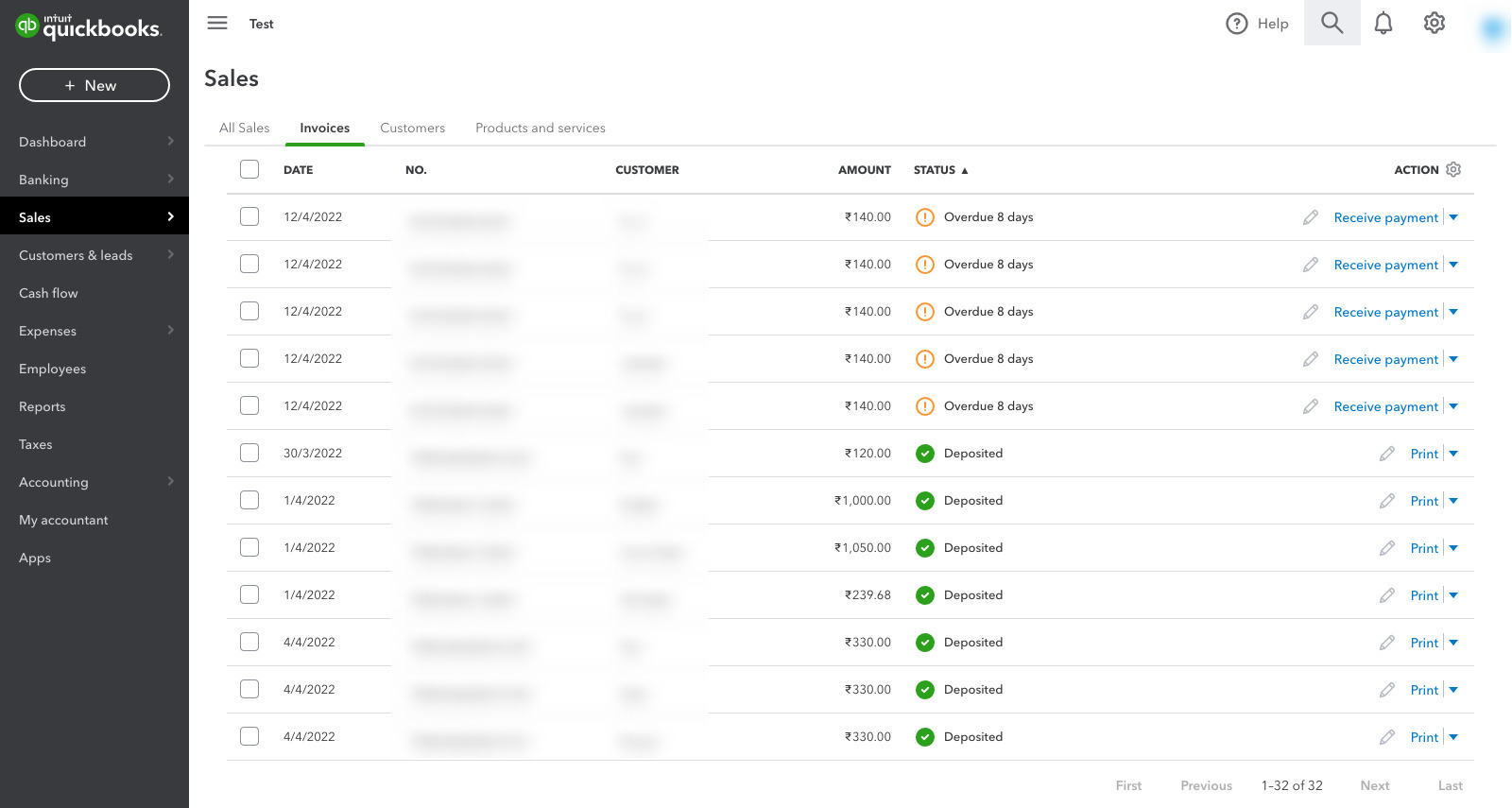The image size is (1512, 808).
Task: Toggle the hamburger navigation menu
Action: pyautogui.click(x=217, y=23)
